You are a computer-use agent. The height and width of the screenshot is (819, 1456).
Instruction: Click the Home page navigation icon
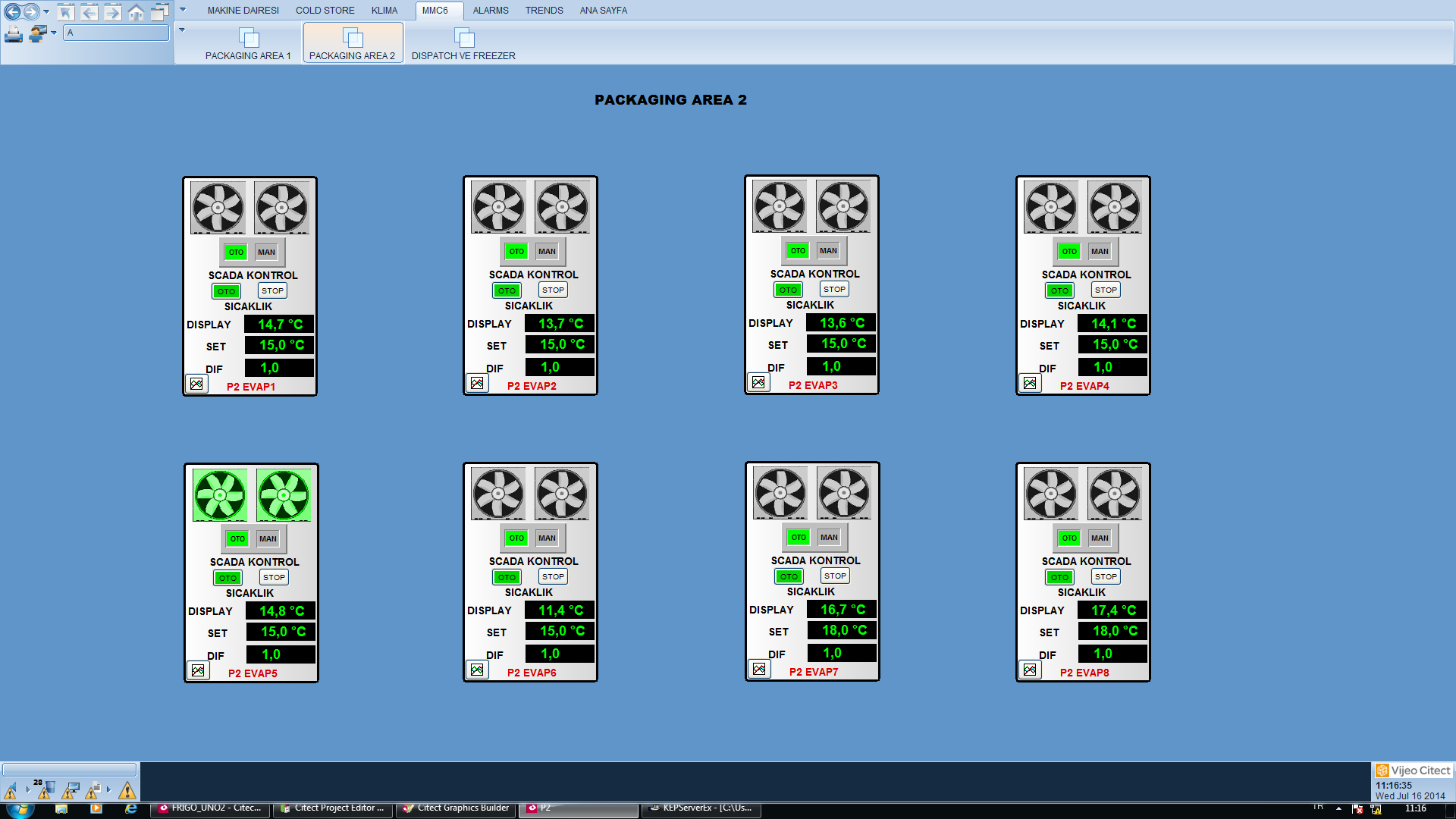point(136,11)
